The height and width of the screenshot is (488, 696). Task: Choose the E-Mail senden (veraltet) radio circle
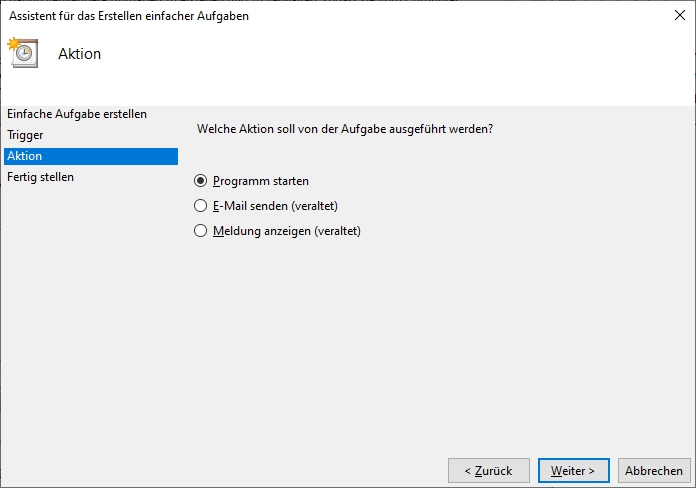[x=201, y=206]
